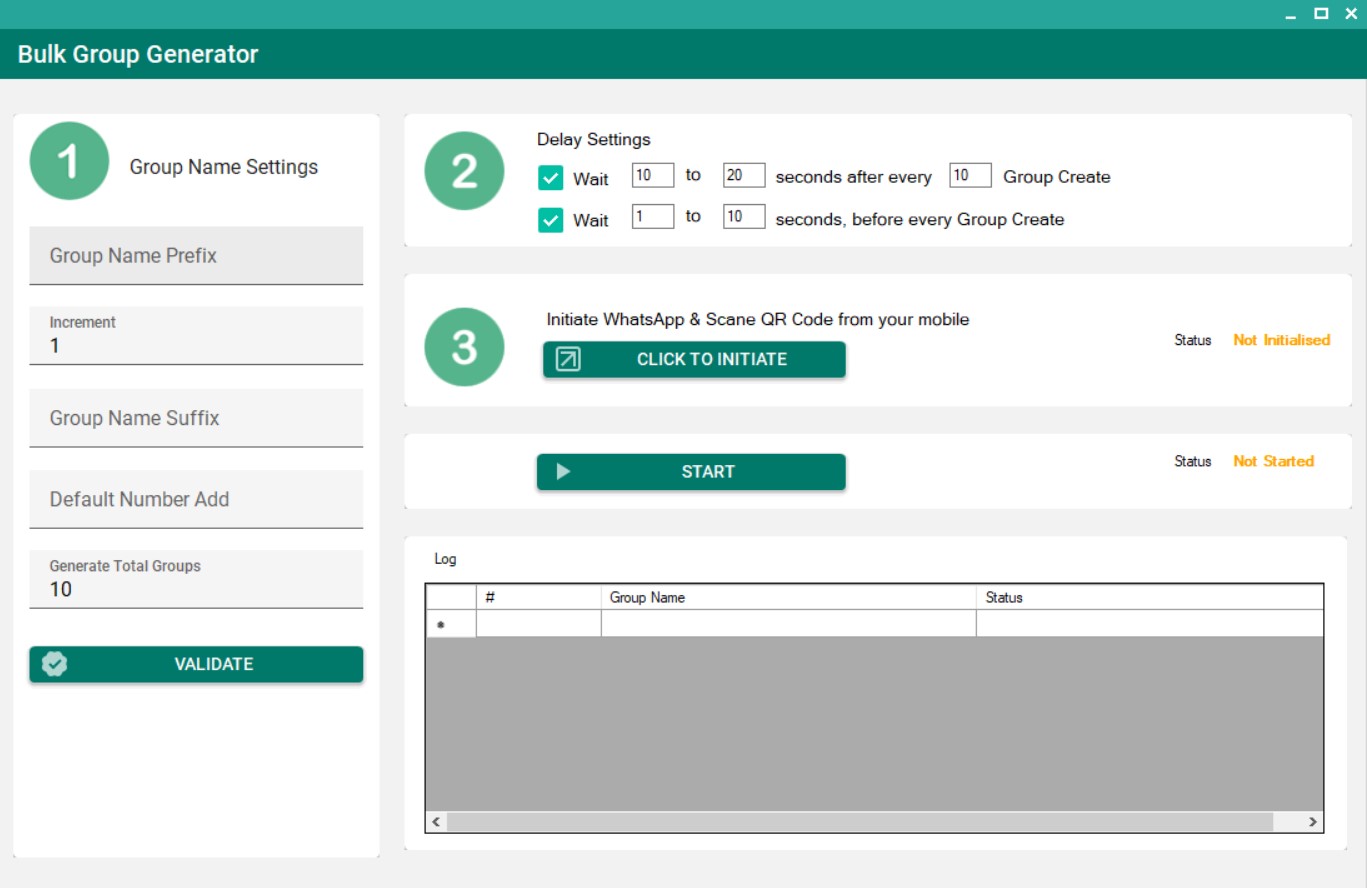Click the validate checkmark badge icon
The width and height of the screenshot is (1367, 888).
(x=55, y=664)
